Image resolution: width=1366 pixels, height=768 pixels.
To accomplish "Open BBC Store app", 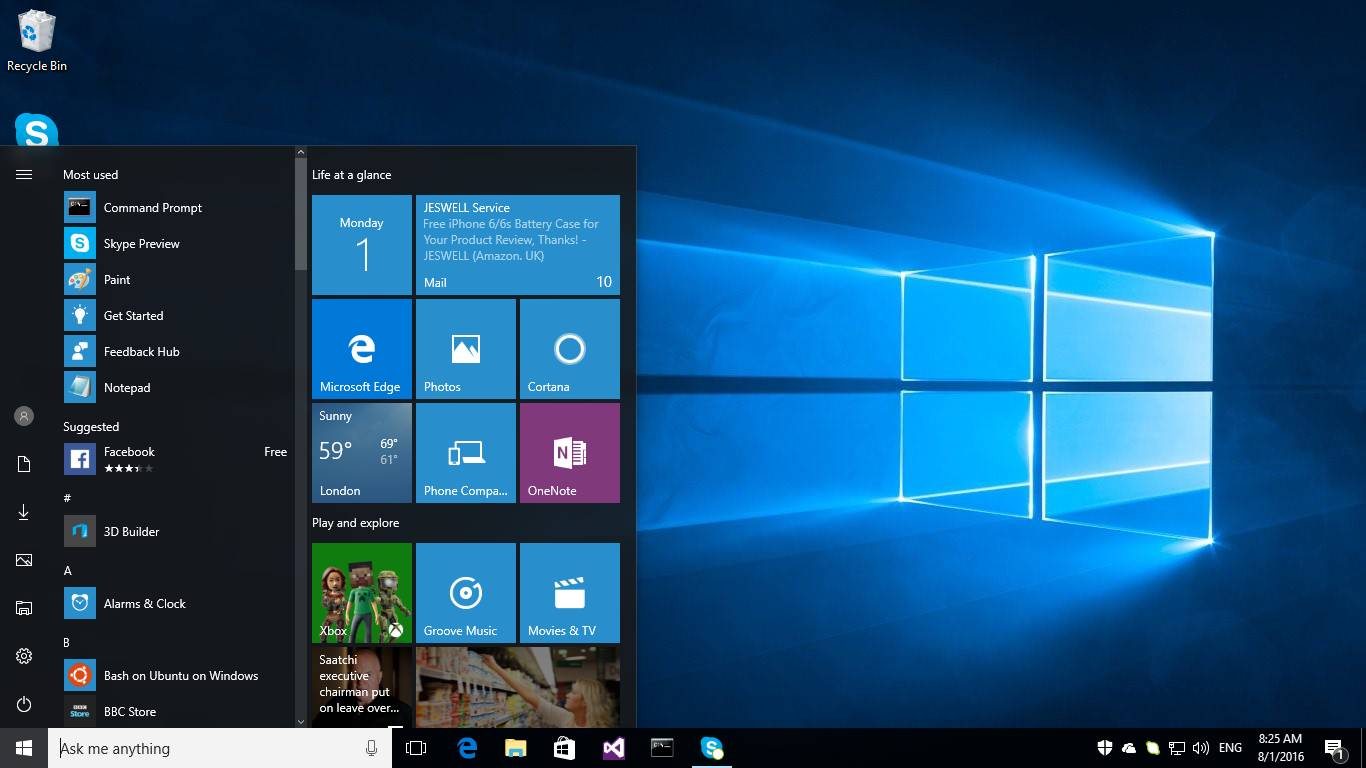I will tap(178, 711).
